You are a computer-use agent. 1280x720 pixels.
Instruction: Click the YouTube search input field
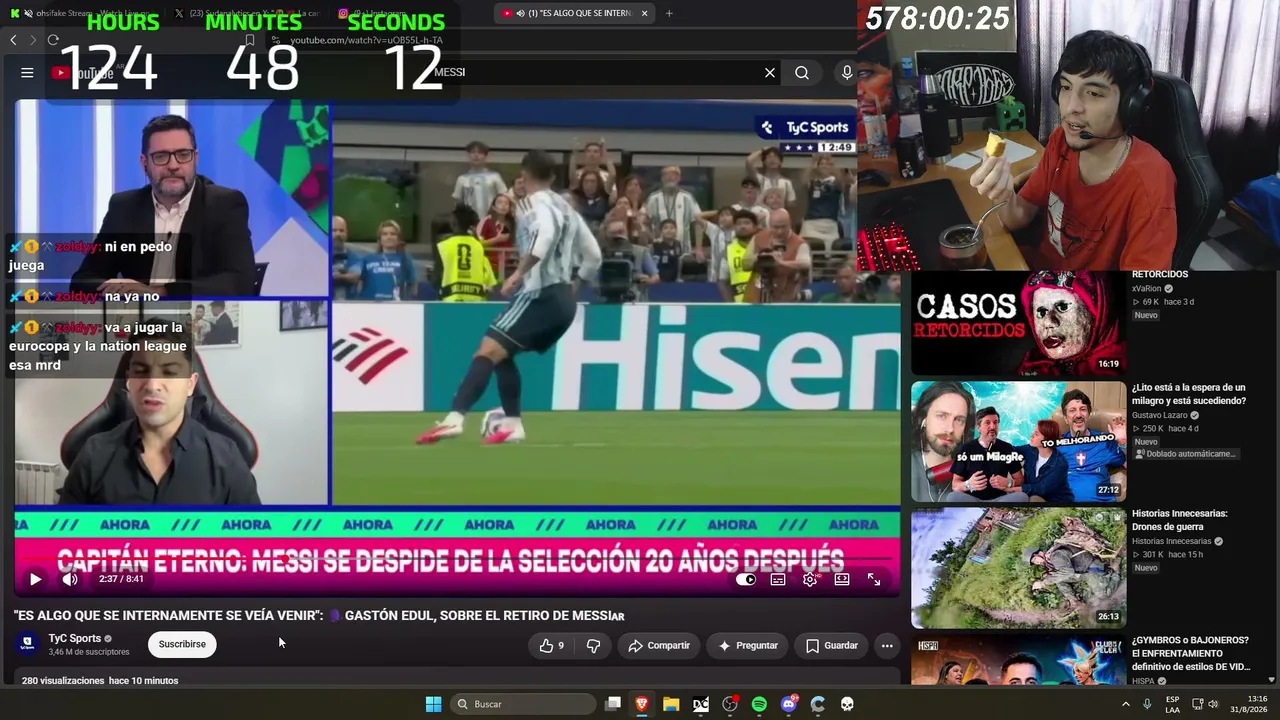595,72
